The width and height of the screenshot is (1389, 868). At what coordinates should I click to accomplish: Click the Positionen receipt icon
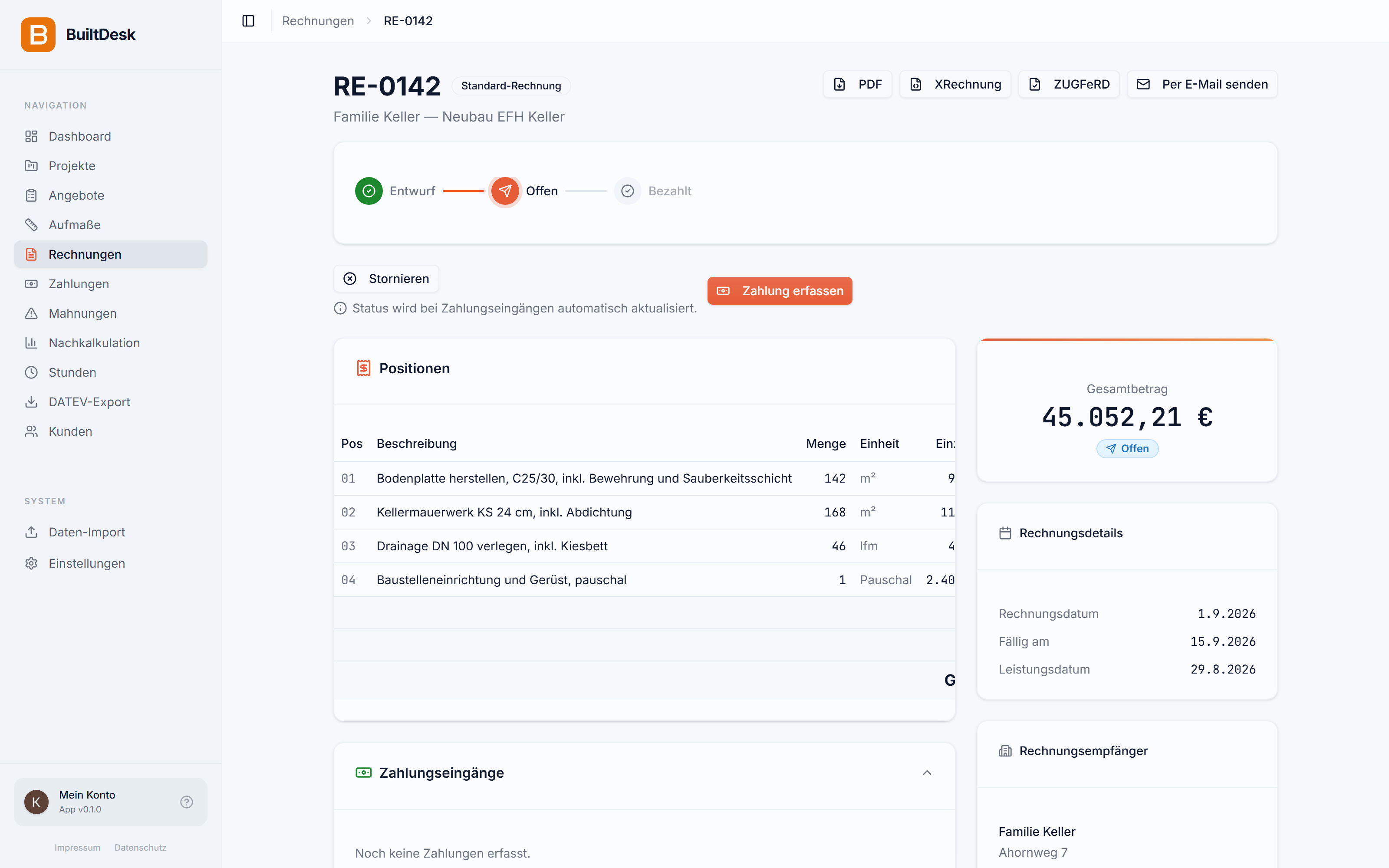coord(363,368)
